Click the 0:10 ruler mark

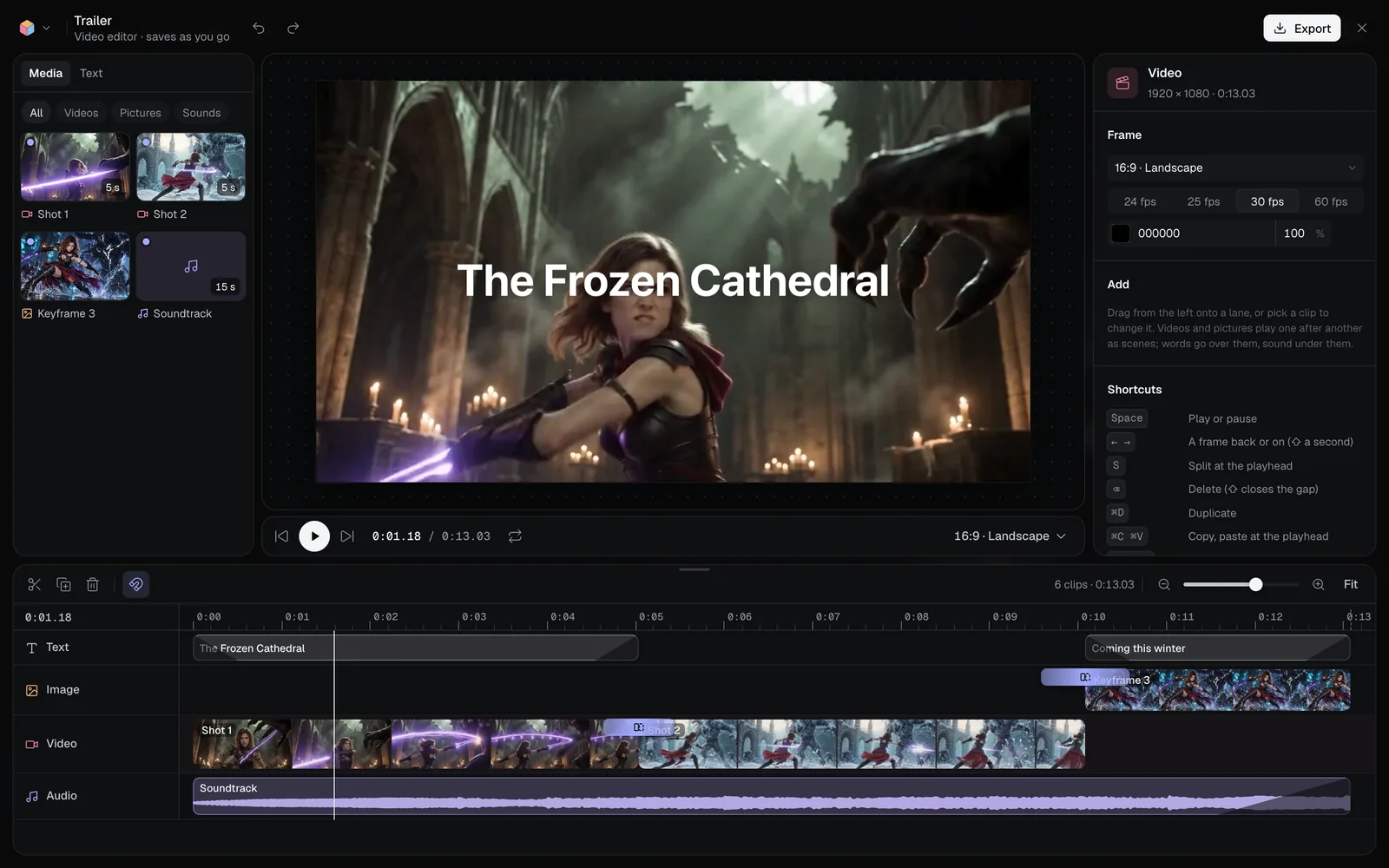tap(1092, 617)
